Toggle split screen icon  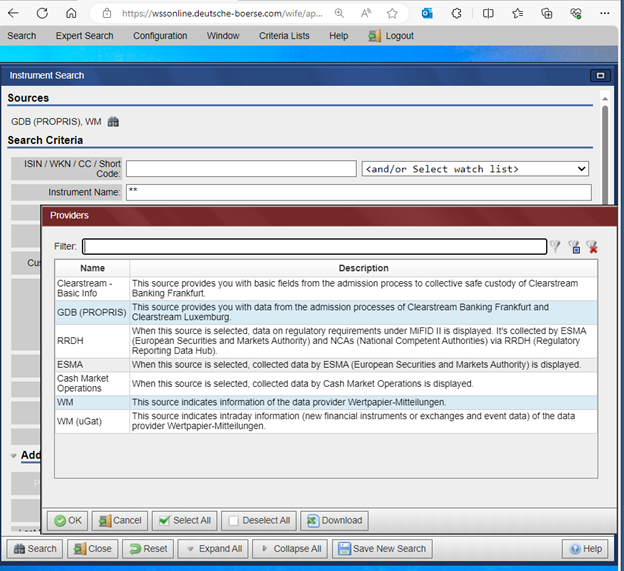pyautogui.click(x=488, y=13)
